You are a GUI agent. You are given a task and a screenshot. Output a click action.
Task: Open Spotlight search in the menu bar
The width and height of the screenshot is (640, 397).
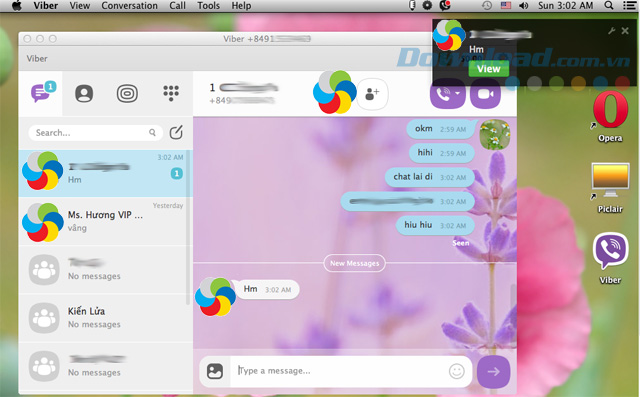click(609, 6)
